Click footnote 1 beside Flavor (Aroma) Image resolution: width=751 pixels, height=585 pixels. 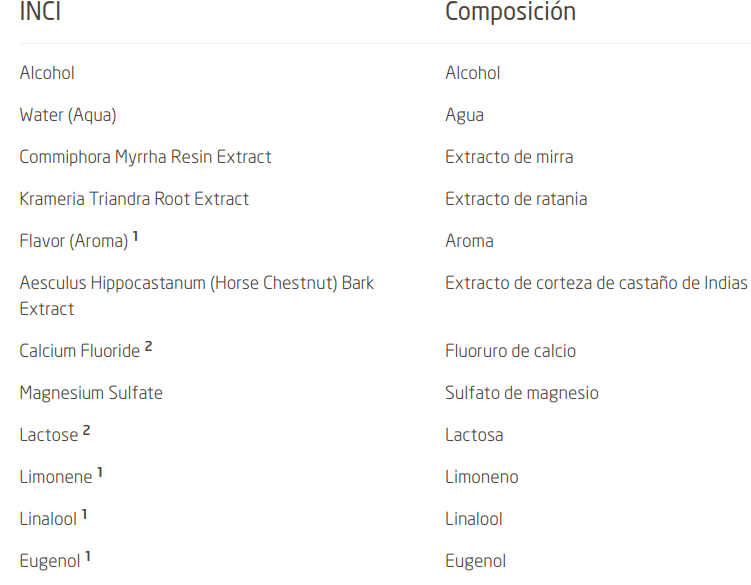tap(136, 236)
